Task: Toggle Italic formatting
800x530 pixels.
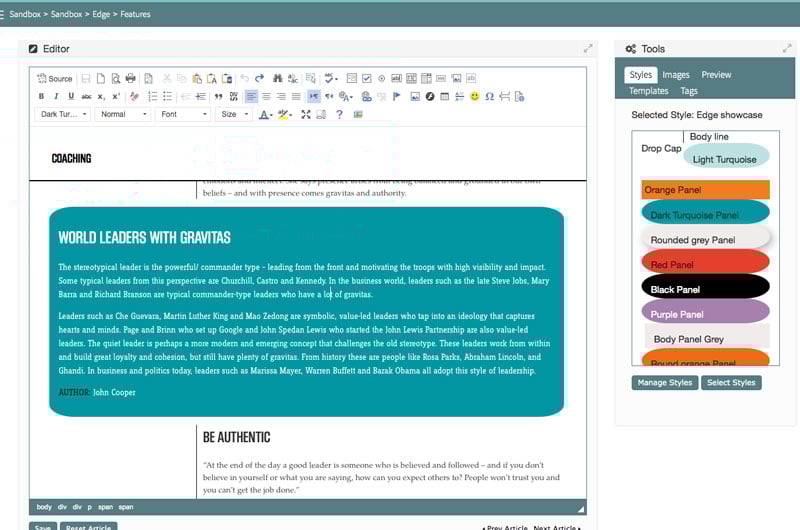Action: [56, 96]
